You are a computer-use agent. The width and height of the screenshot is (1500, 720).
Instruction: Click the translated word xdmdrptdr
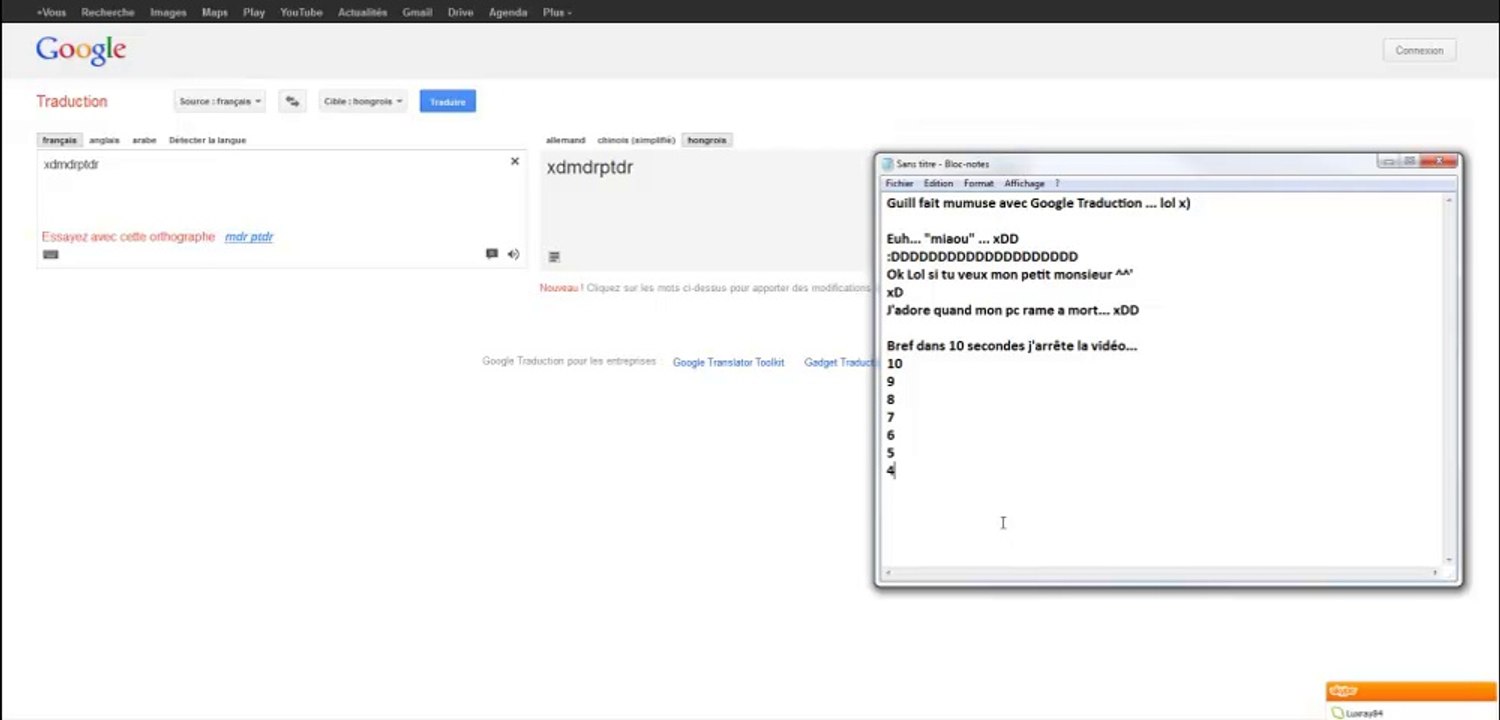[589, 167]
